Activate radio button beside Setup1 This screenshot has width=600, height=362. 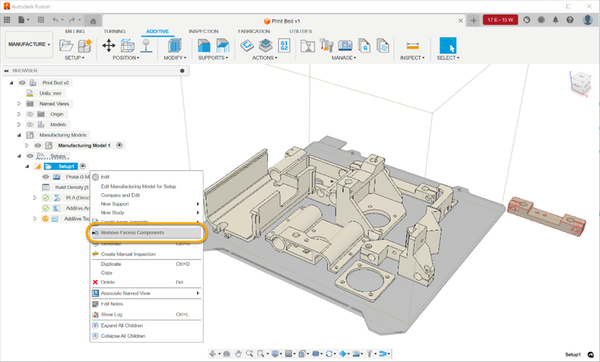[x=83, y=166]
